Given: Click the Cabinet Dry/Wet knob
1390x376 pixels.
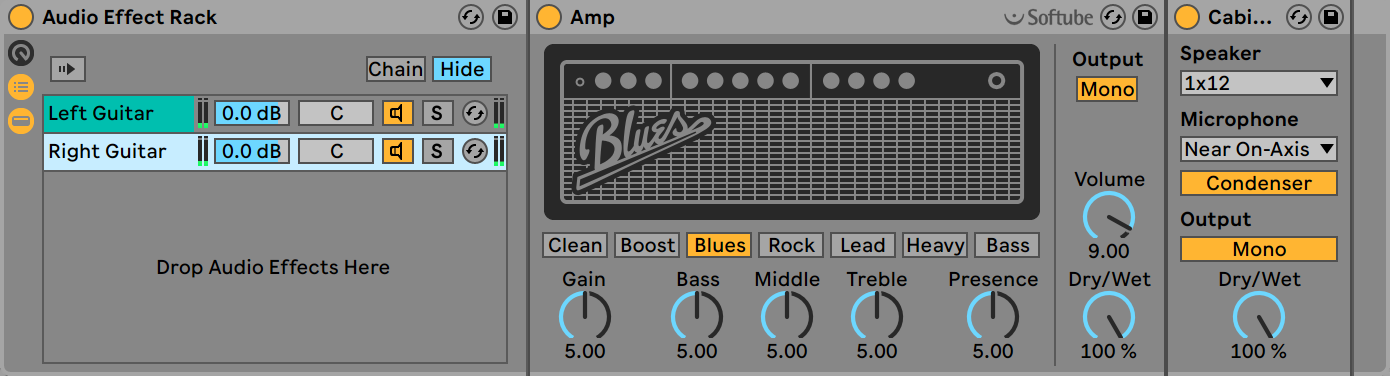Looking at the screenshot, I should click(x=1259, y=316).
